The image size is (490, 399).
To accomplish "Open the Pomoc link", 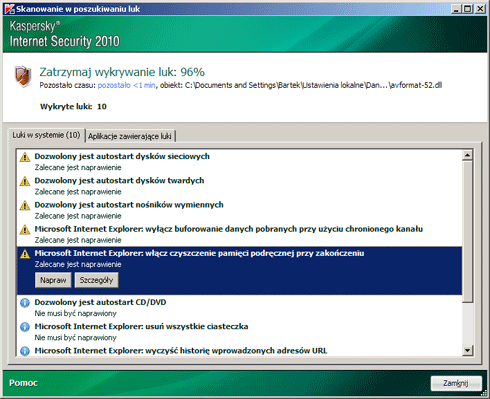I will coord(23,383).
